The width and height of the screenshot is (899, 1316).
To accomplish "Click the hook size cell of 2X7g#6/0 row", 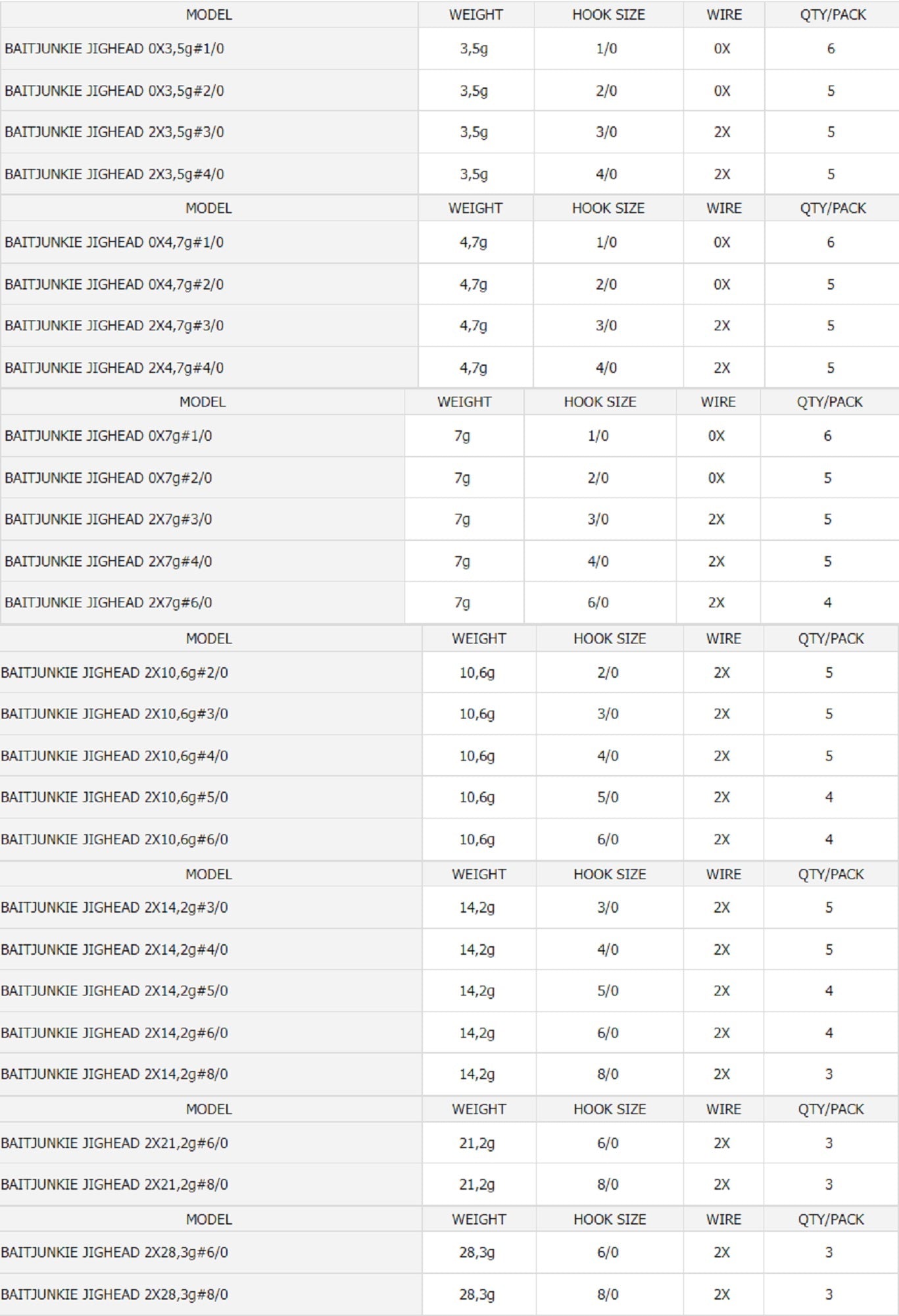I will (x=598, y=603).
